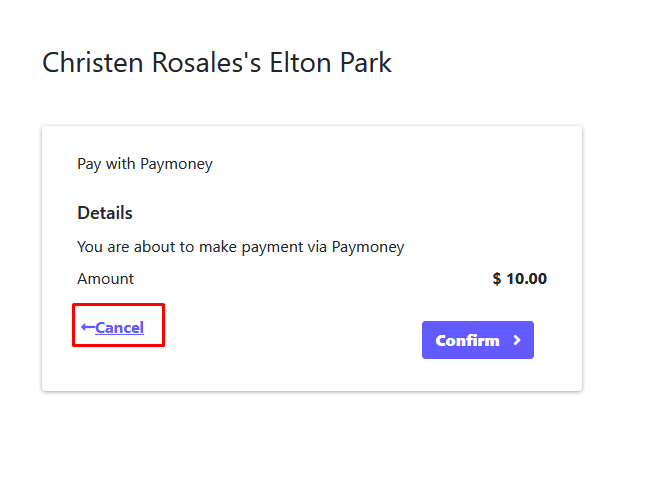649x486 pixels.
Task: Click "10.00" digits in the amount row
Action: coord(526,279)
